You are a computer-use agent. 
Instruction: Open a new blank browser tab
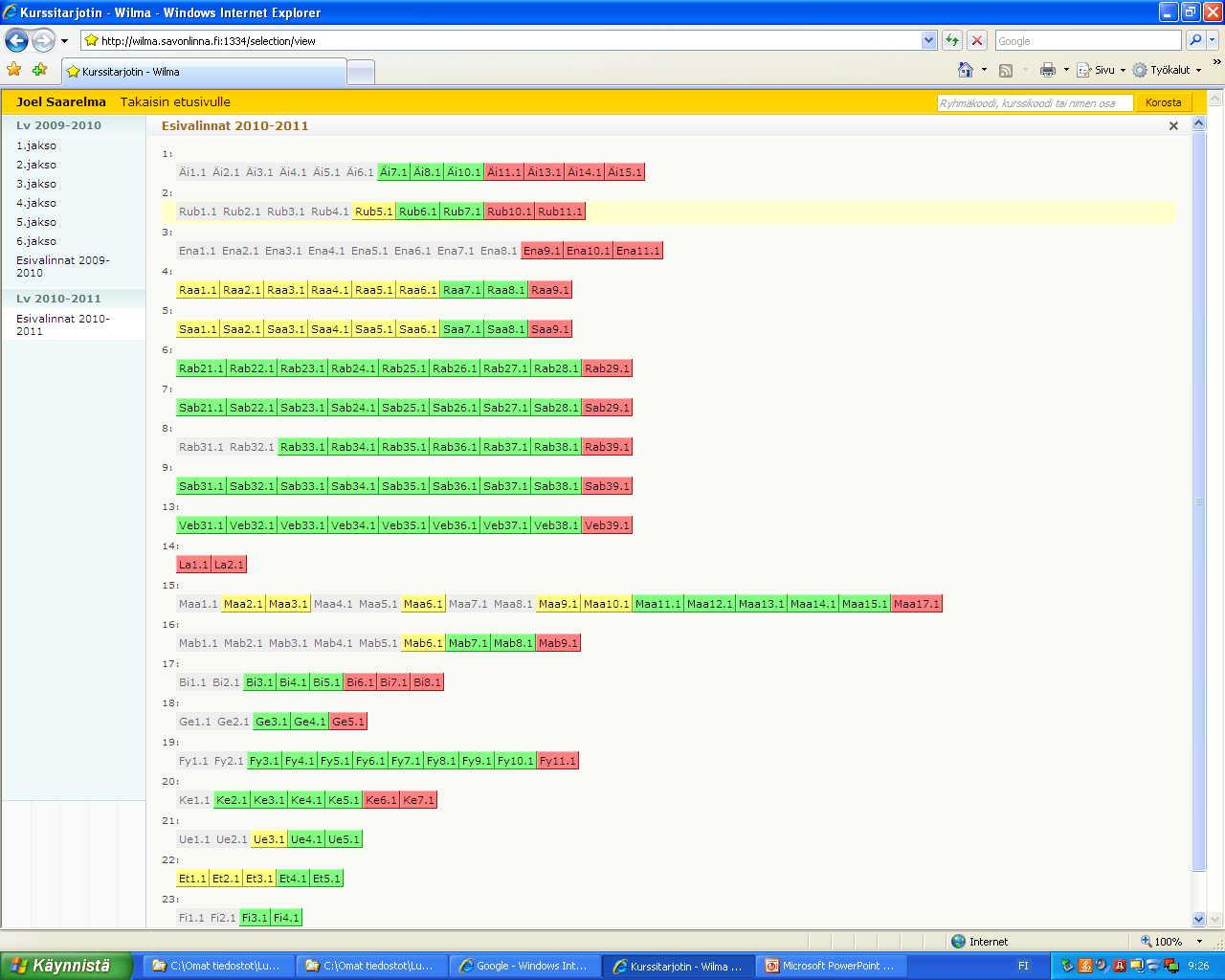tap(361, 73)
